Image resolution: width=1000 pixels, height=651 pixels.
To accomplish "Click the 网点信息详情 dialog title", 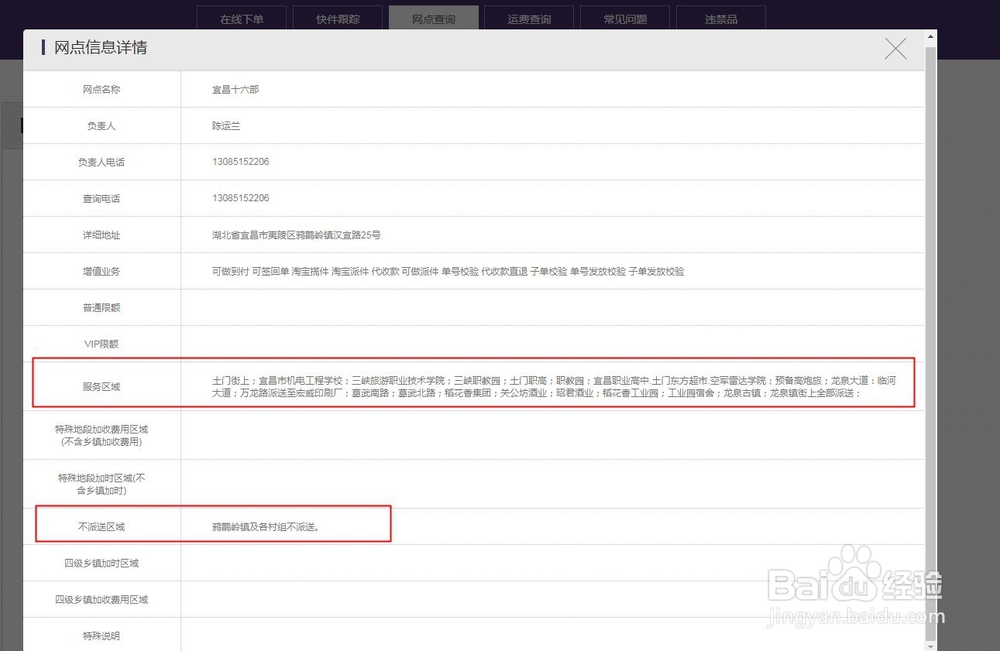I will tap(101, 48).
